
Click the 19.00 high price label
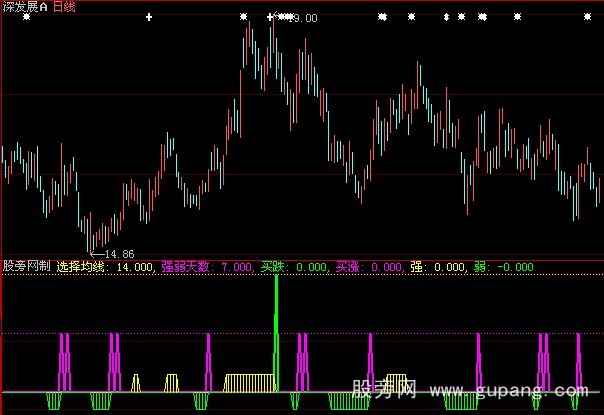tap(304, 18)
